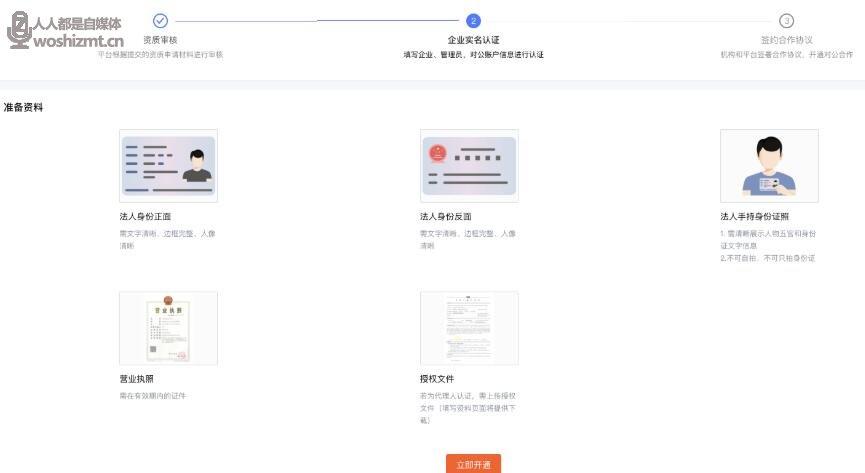Click the step 3 number circle
865x473 pixels.
786,21
